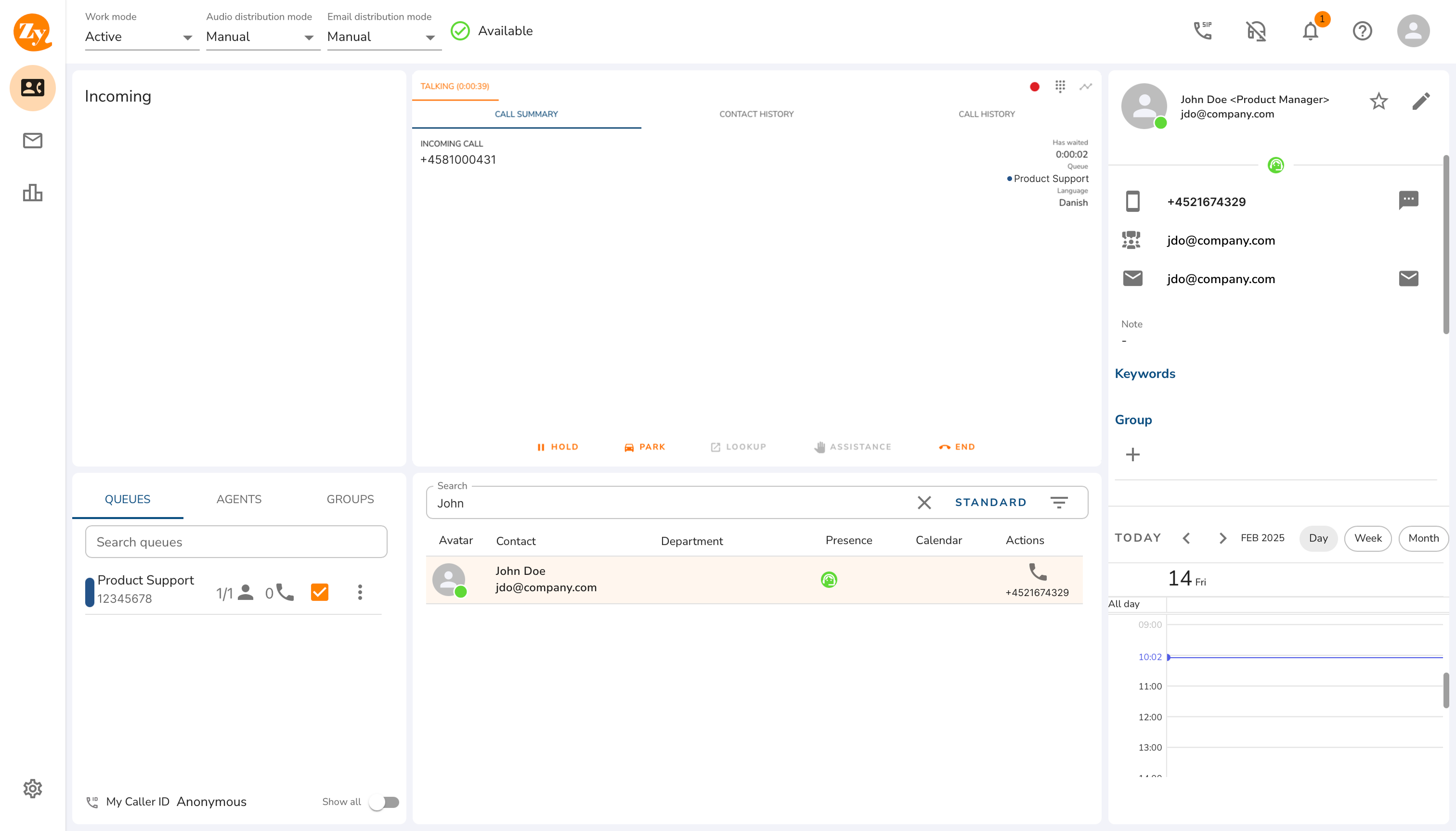Open statistics bar chart sidebar icon

[x=33, y=193]
